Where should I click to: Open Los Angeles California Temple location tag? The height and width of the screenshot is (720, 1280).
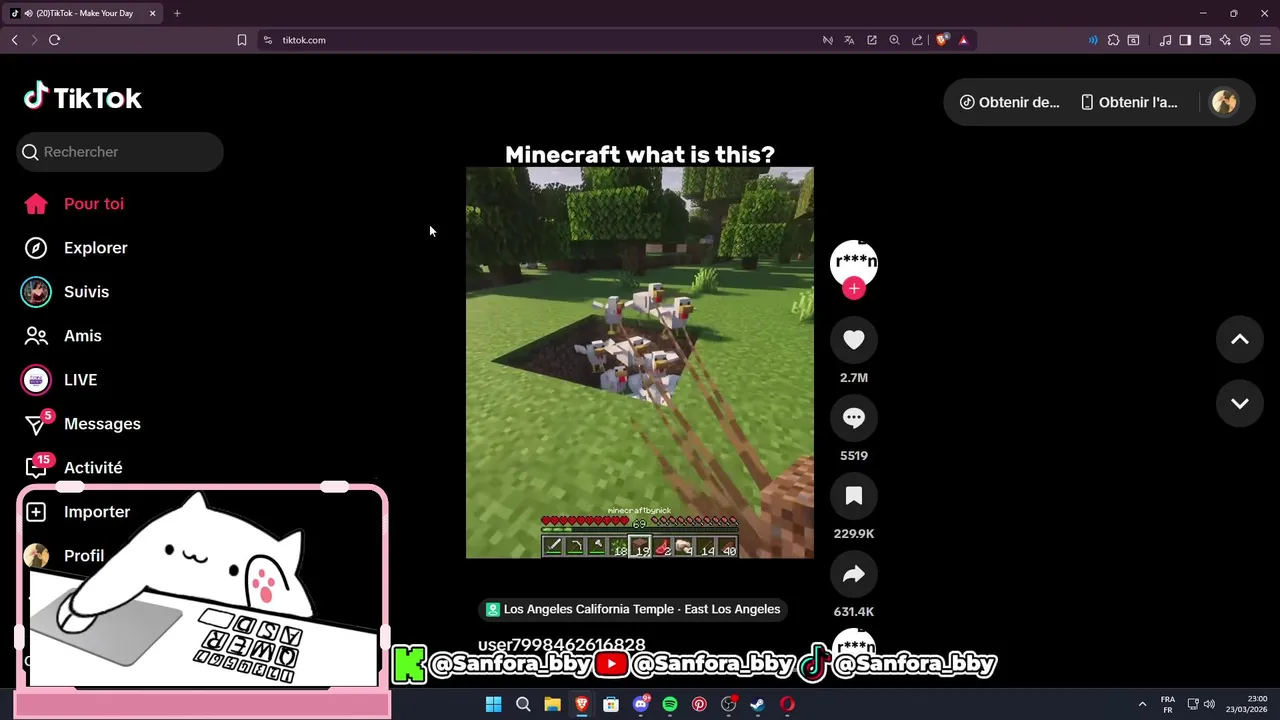(633, 609)
